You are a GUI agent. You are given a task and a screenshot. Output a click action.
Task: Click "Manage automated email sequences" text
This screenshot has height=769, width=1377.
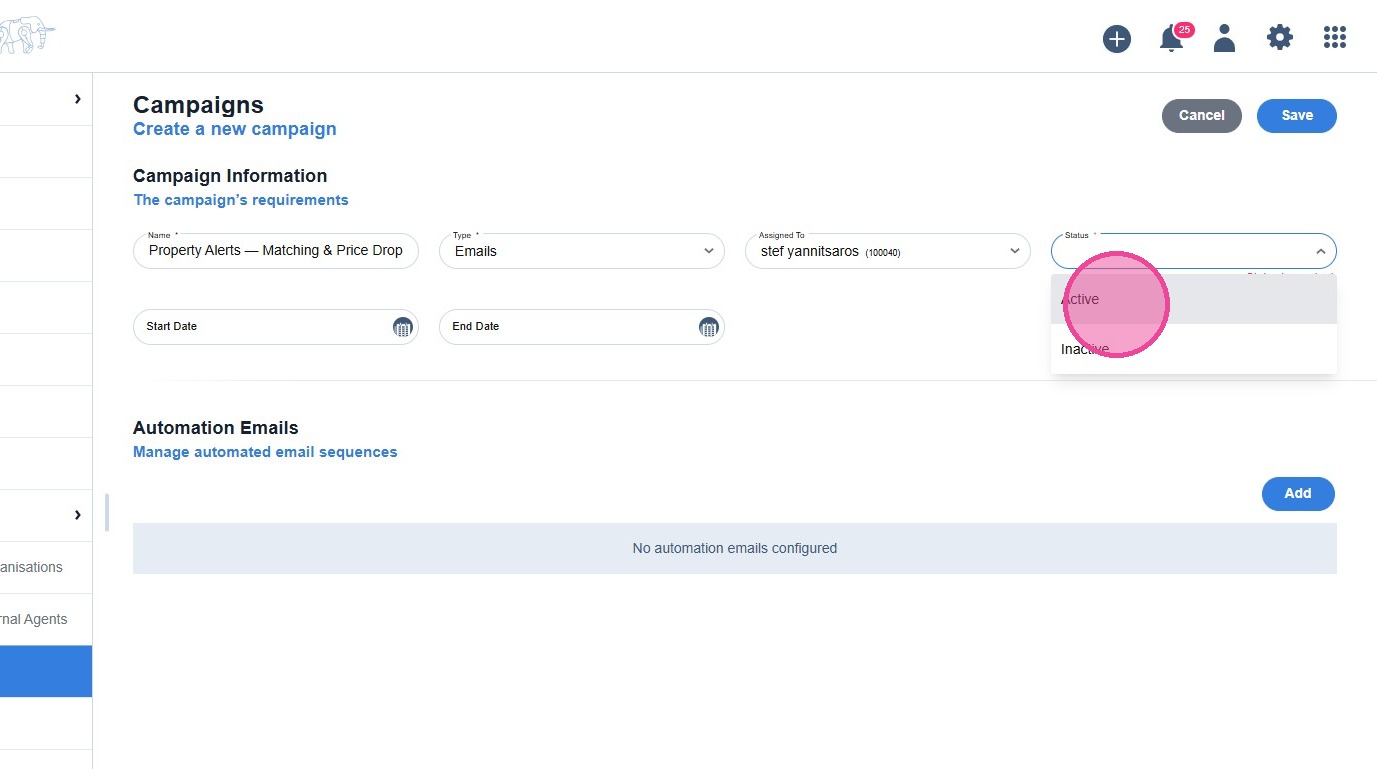coord(265,452)
